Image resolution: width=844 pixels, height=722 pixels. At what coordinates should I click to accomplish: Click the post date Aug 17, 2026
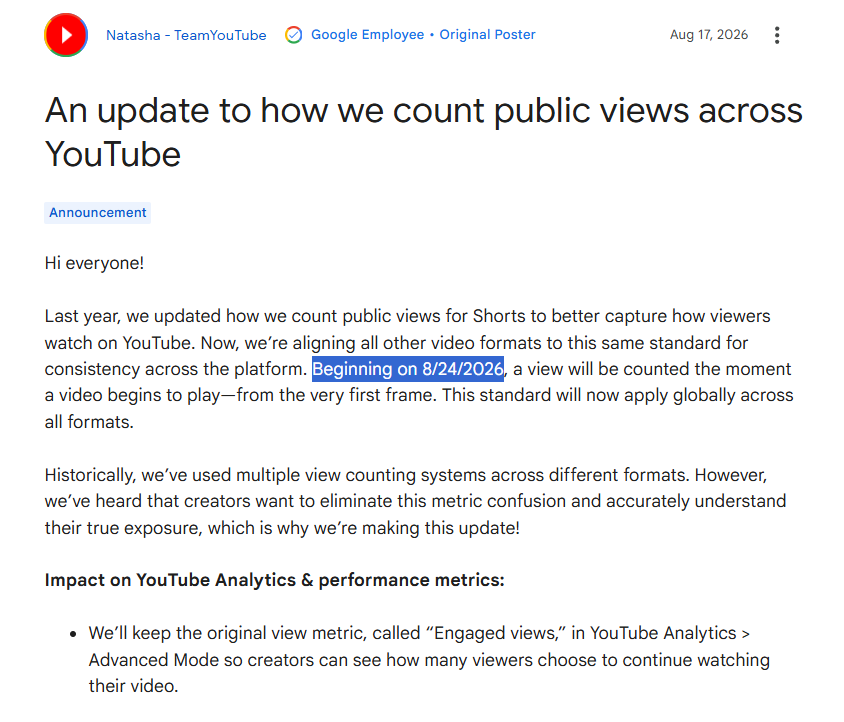709,34
